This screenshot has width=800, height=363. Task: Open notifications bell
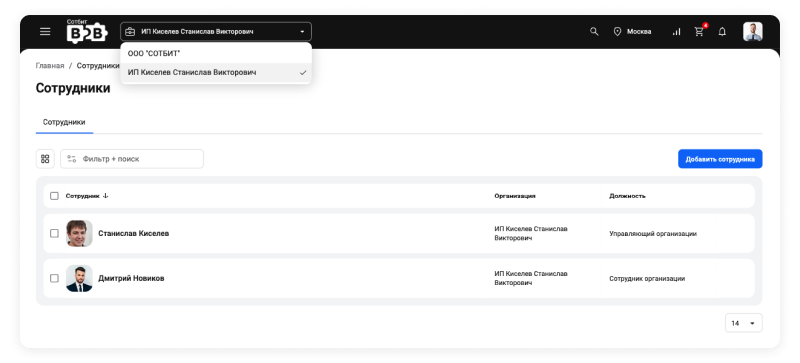click(x=722, y=32)
